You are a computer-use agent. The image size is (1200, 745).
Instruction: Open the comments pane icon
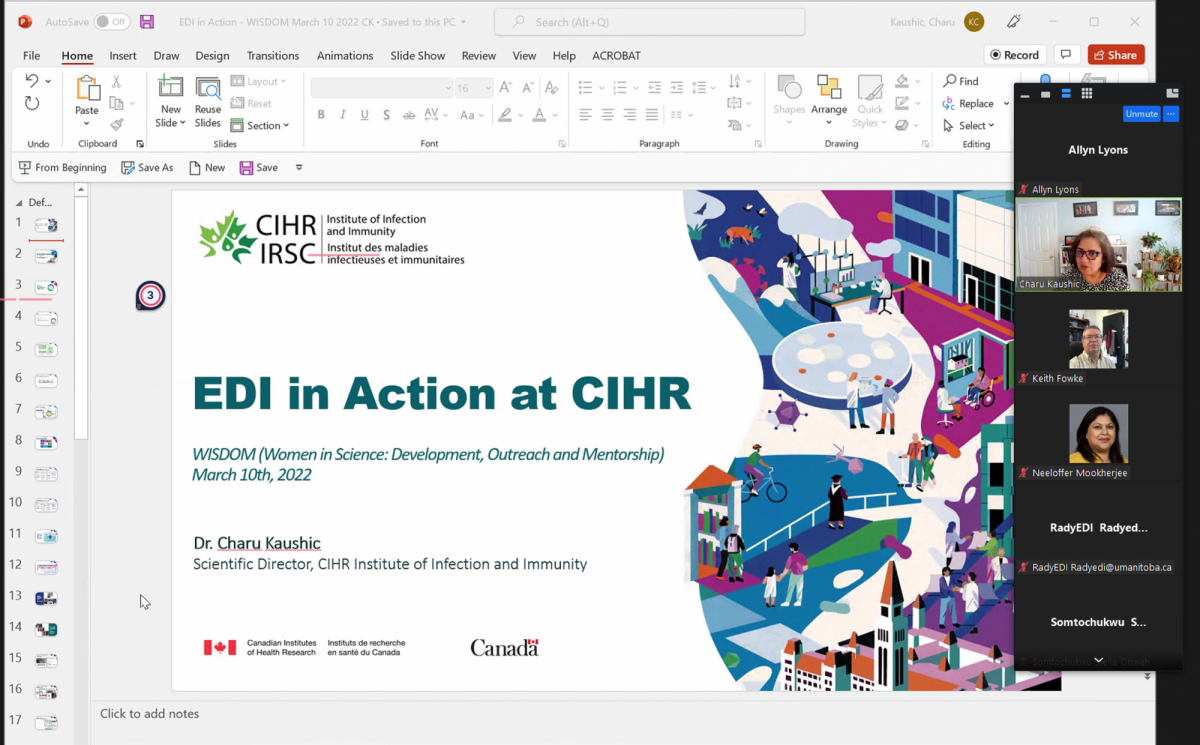point(1066,55)
